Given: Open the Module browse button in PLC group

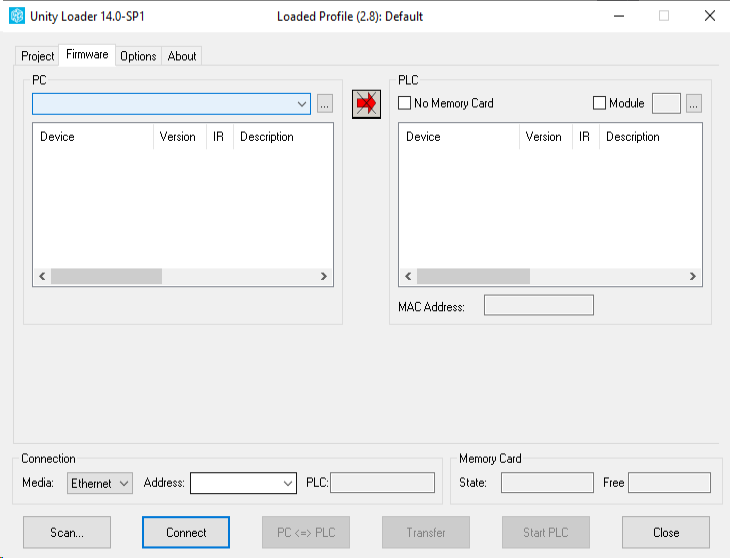Looking at the screenshot, I should pyautogui.click(x=694, y=103).
